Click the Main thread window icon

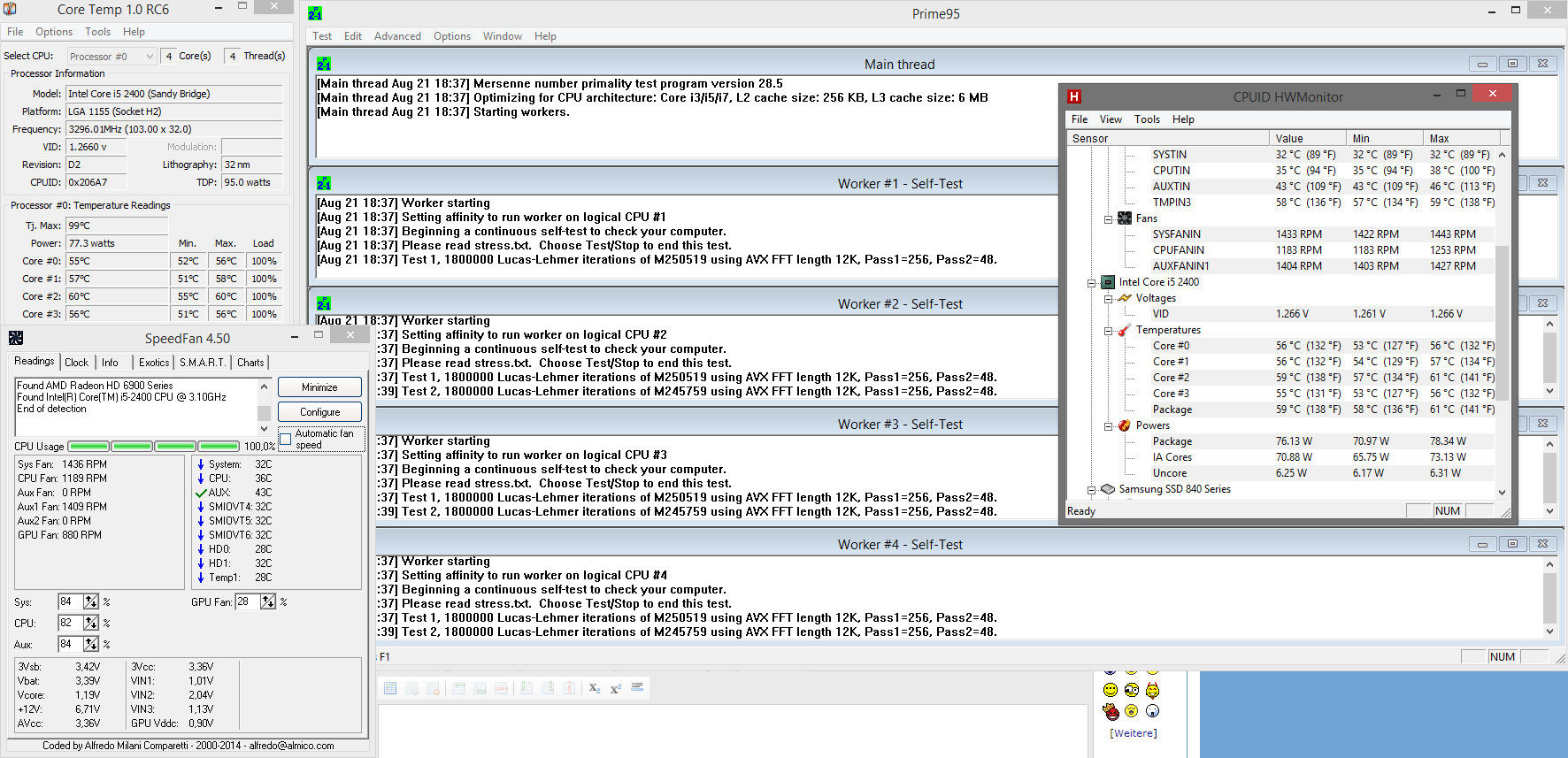324,64
